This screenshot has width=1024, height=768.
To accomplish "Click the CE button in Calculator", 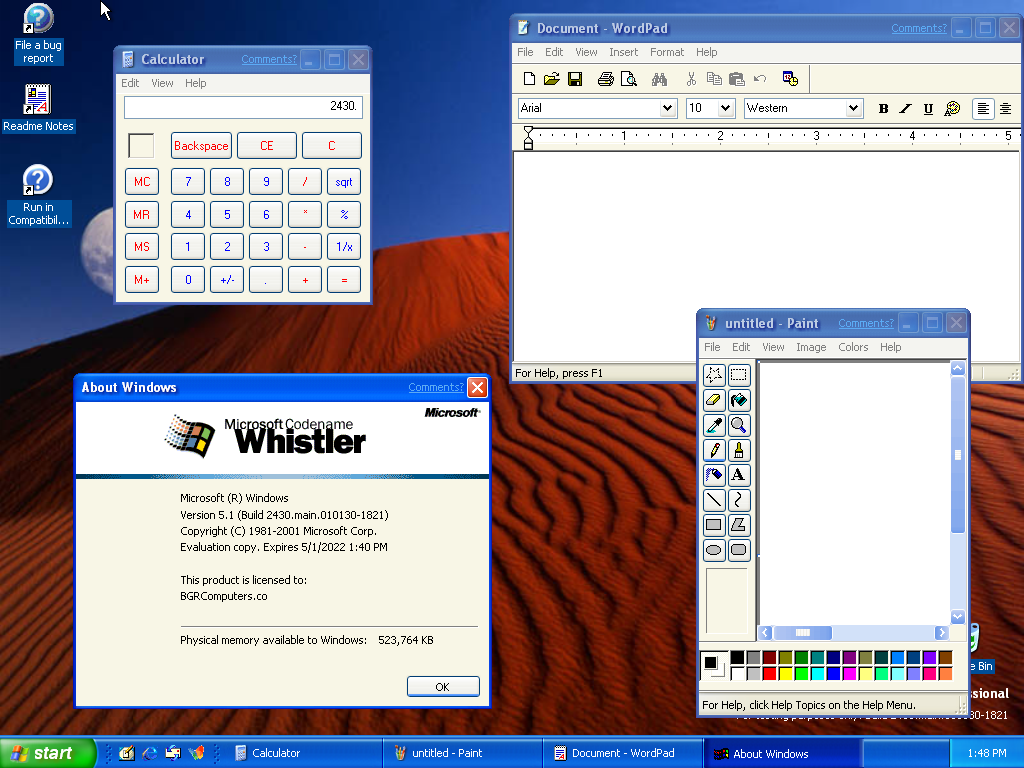I will pos(266,146).
